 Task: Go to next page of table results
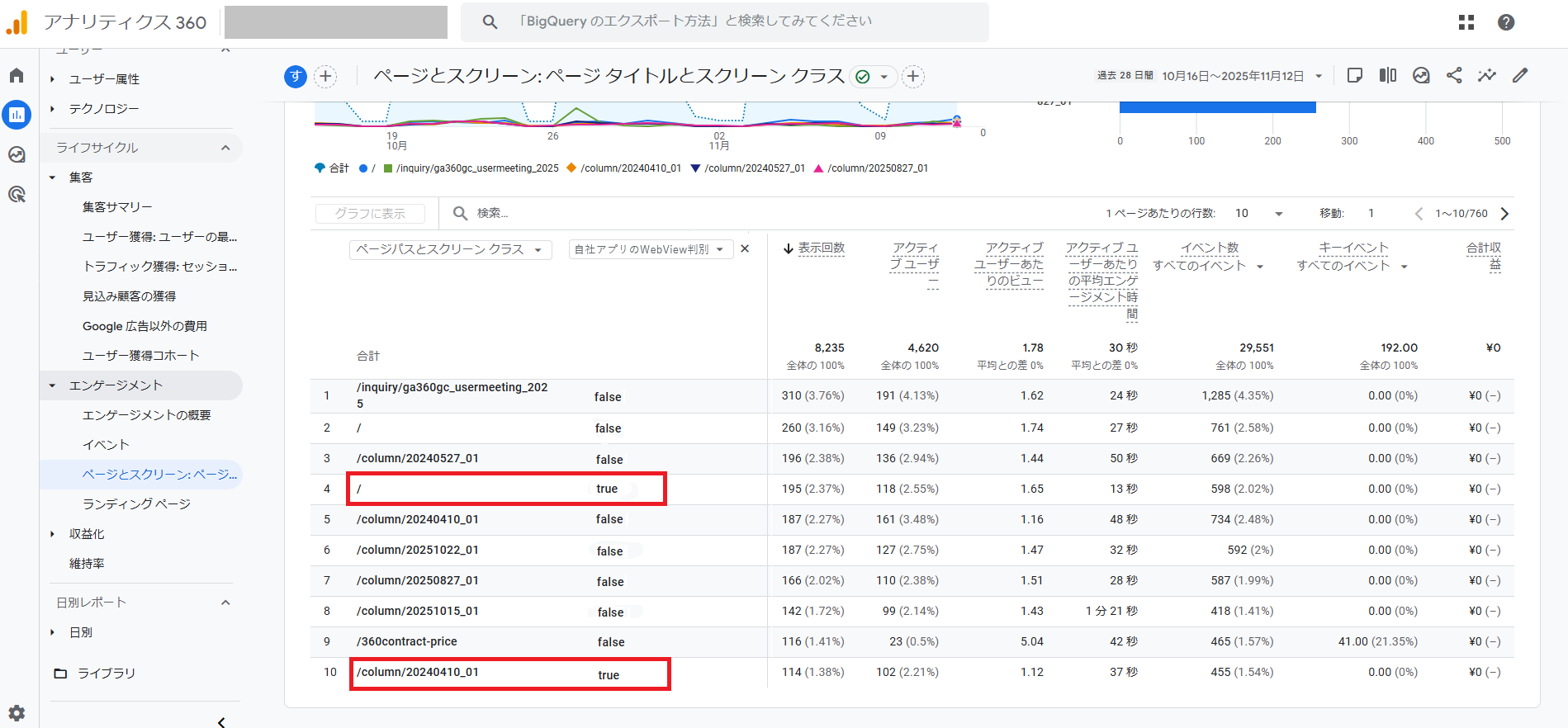(x=1504, y=214)
